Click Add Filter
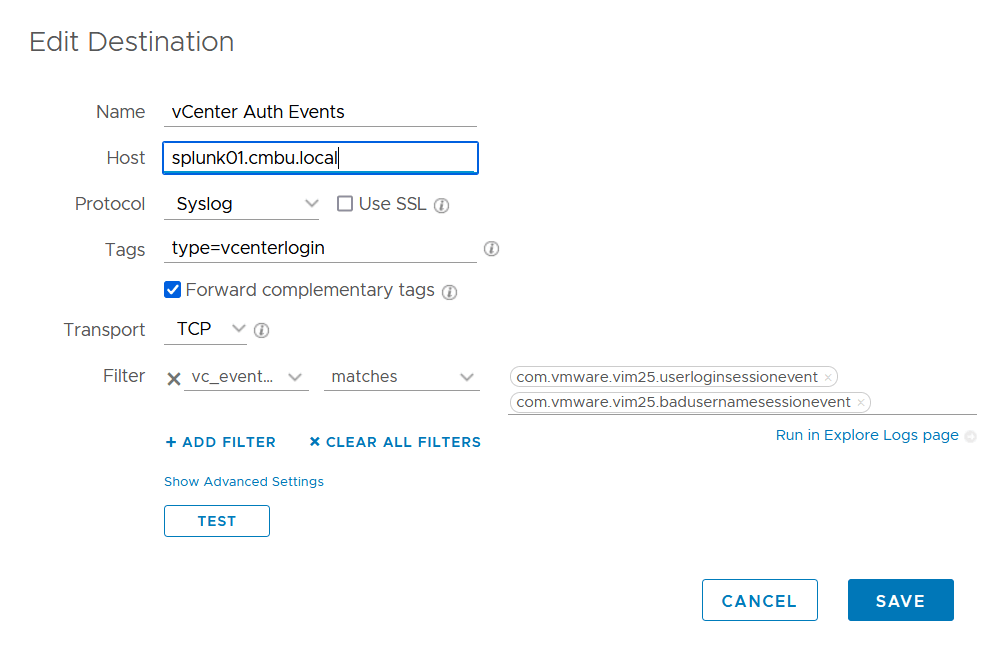 [x=220, y=442]
